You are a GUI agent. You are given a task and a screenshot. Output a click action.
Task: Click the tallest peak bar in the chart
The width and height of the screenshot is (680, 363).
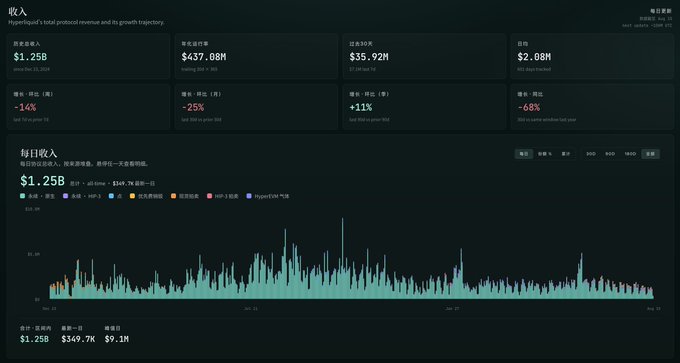[343, 258]
